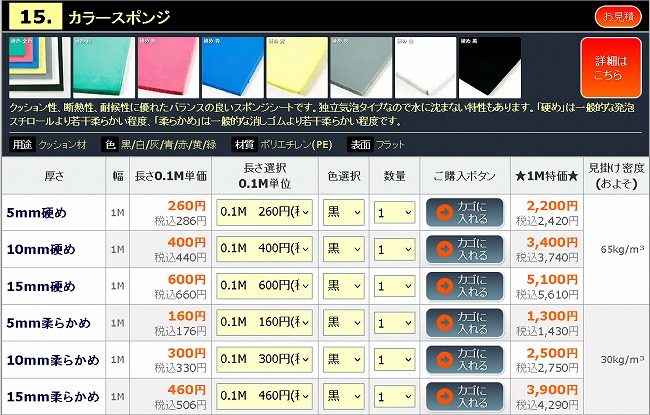Click the お見積 estimate button
Screen dimensions: 650x415
616,16
